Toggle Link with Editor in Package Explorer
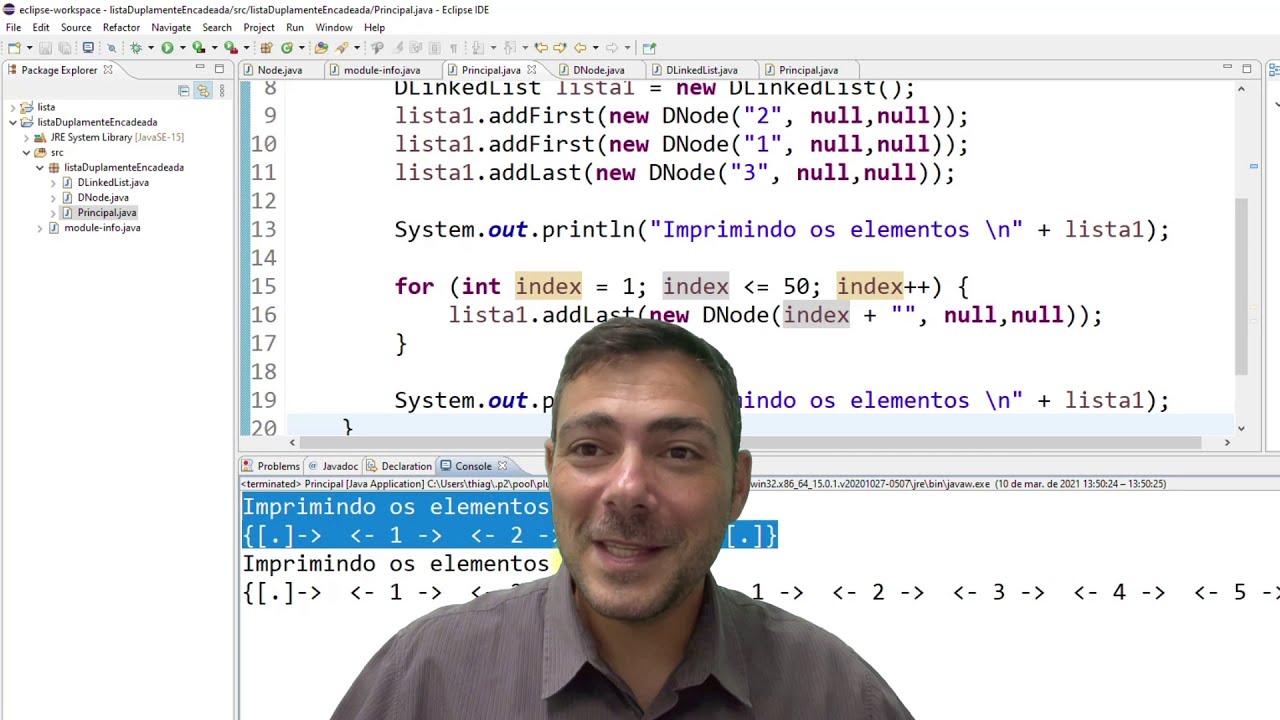Image resolution: width=1280 pixels, height=720 pixels. [203, 90]
